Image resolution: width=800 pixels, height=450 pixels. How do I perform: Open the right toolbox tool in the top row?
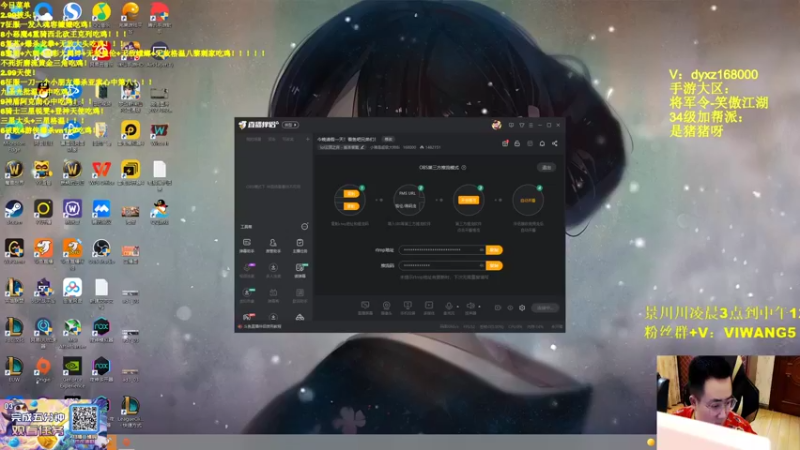pyautogui.click(x=300, y=245)
